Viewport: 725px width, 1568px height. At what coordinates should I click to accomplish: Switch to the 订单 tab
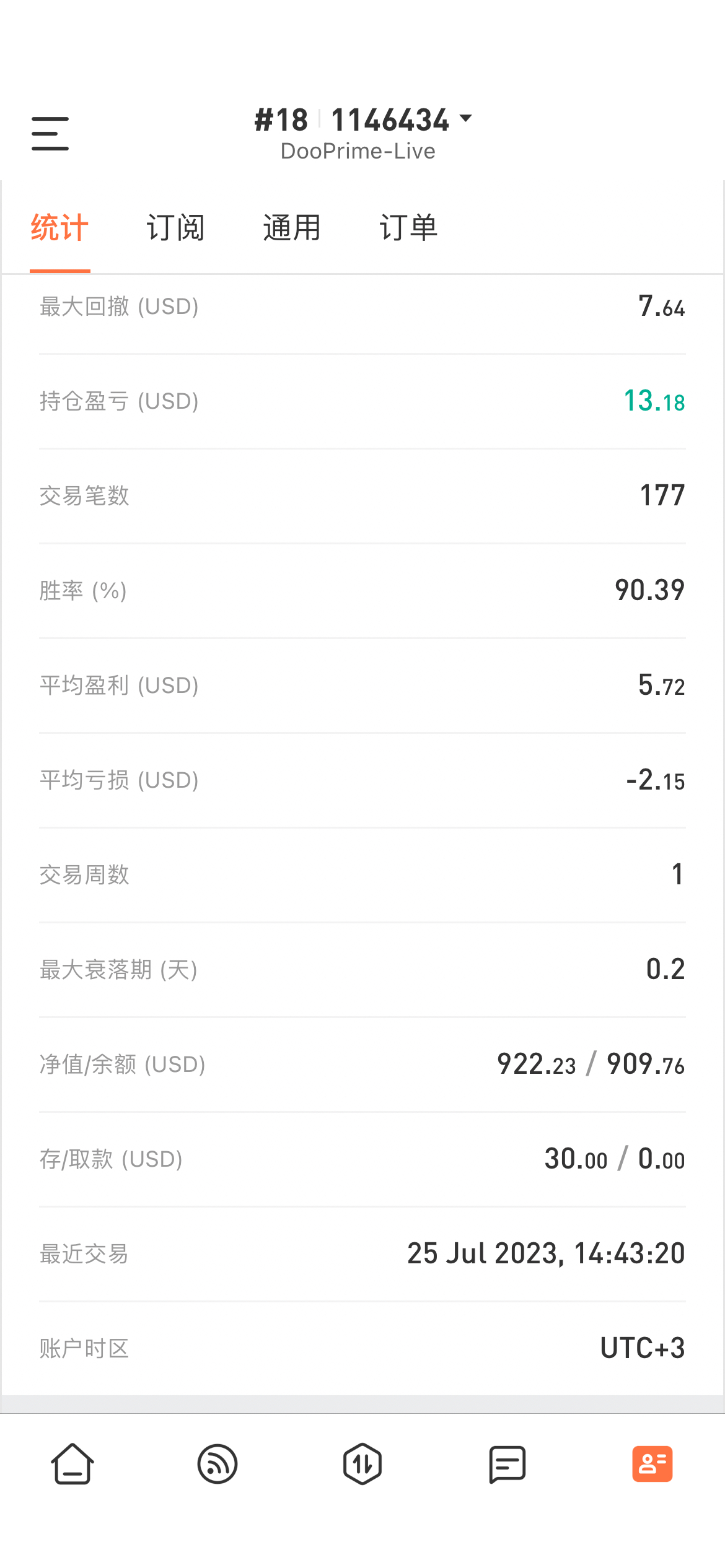click(x=408, y=228)
